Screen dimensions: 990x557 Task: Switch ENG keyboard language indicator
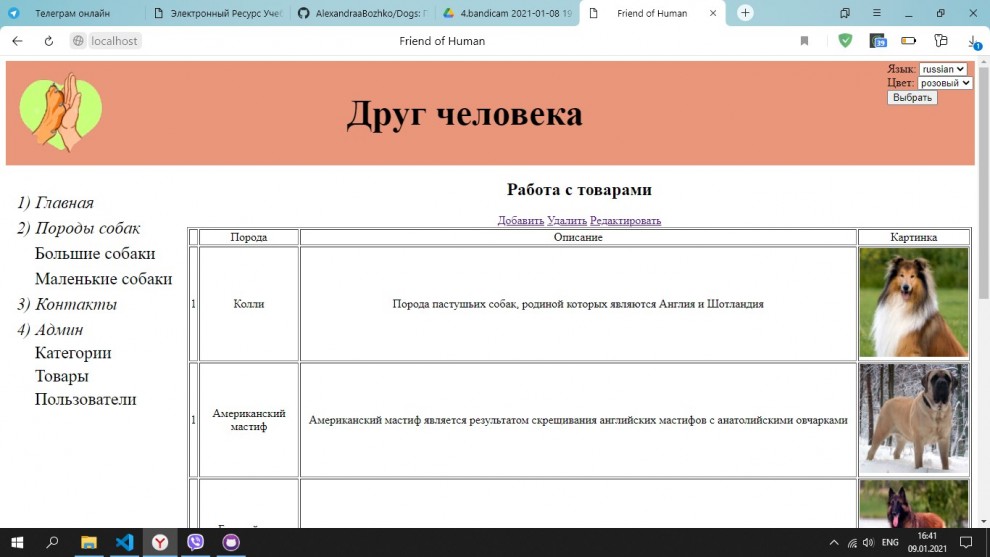(x=890, y=542)
